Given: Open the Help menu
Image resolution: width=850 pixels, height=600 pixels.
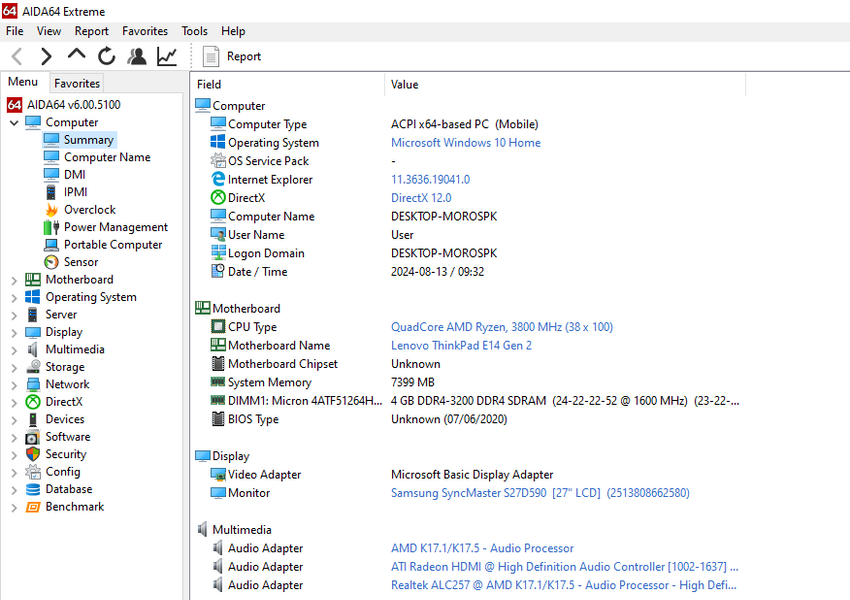Looking at the screenshot, I should click(x=233, y=31).
